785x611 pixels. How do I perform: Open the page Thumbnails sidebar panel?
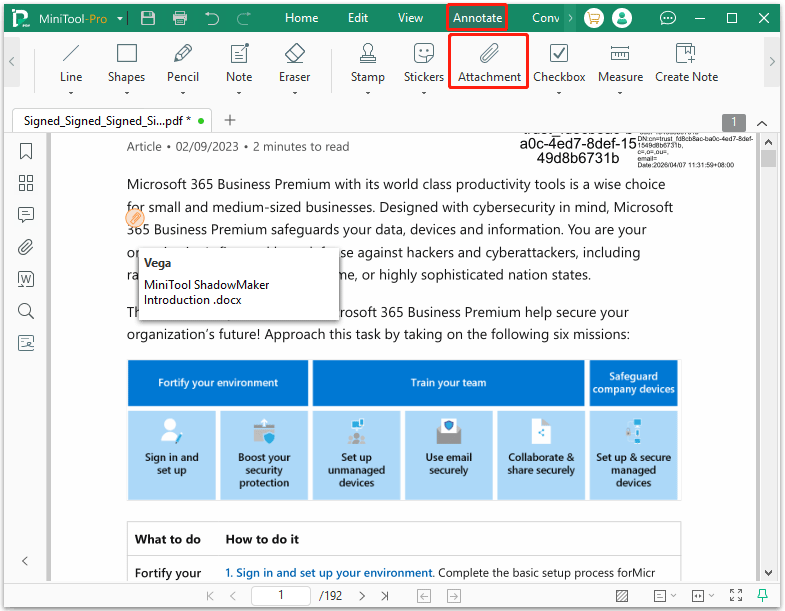tap(26, 183)
